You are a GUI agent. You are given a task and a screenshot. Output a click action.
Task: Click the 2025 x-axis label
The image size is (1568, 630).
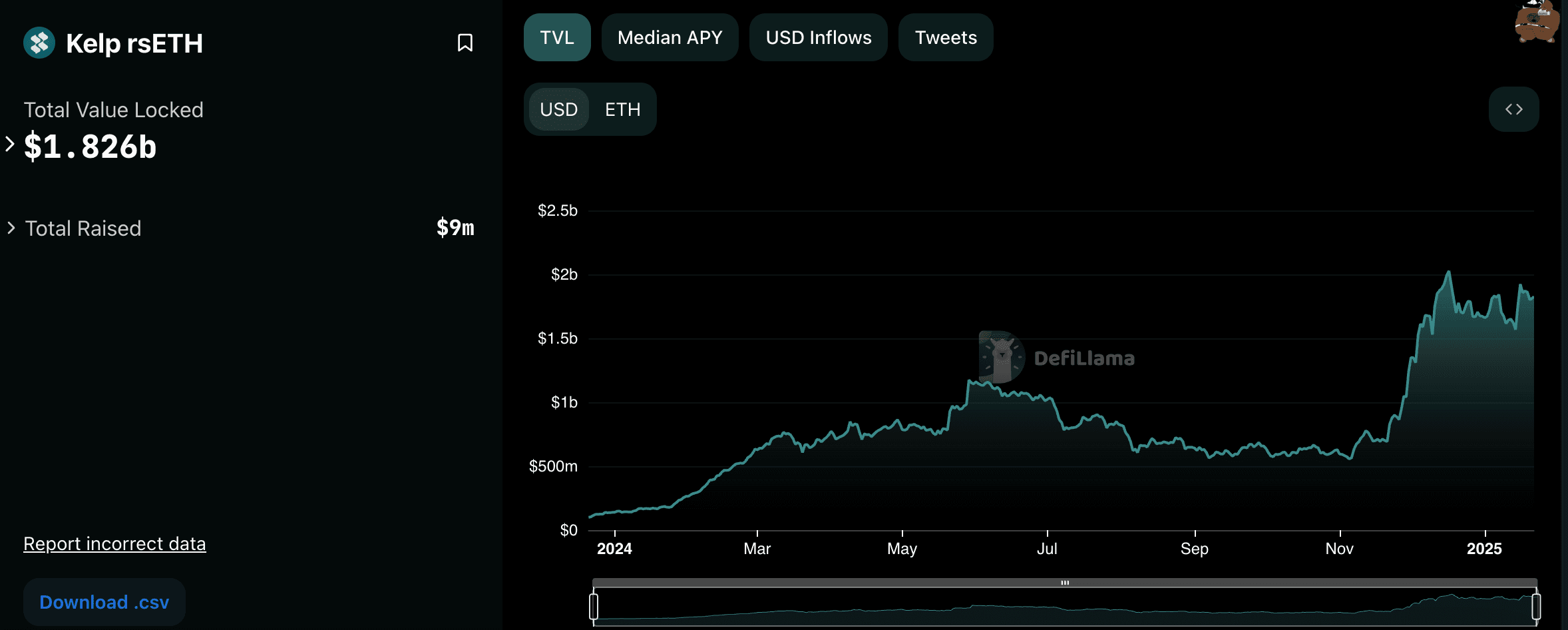(1484, 549)
